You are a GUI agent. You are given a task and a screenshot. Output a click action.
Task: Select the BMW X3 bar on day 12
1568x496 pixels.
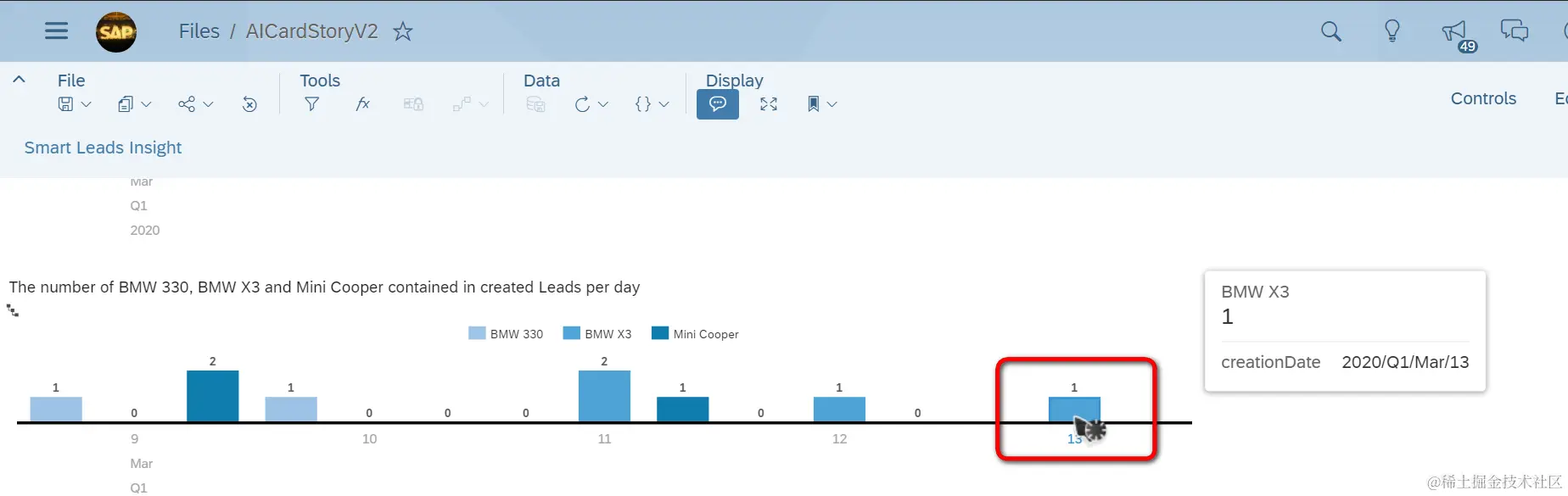[839, 410]
